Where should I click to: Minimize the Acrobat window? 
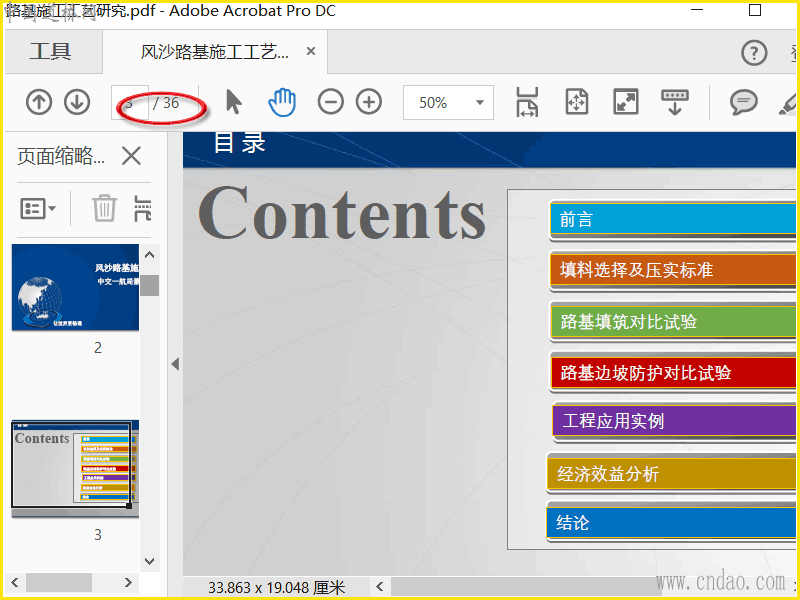pos(696,10)
